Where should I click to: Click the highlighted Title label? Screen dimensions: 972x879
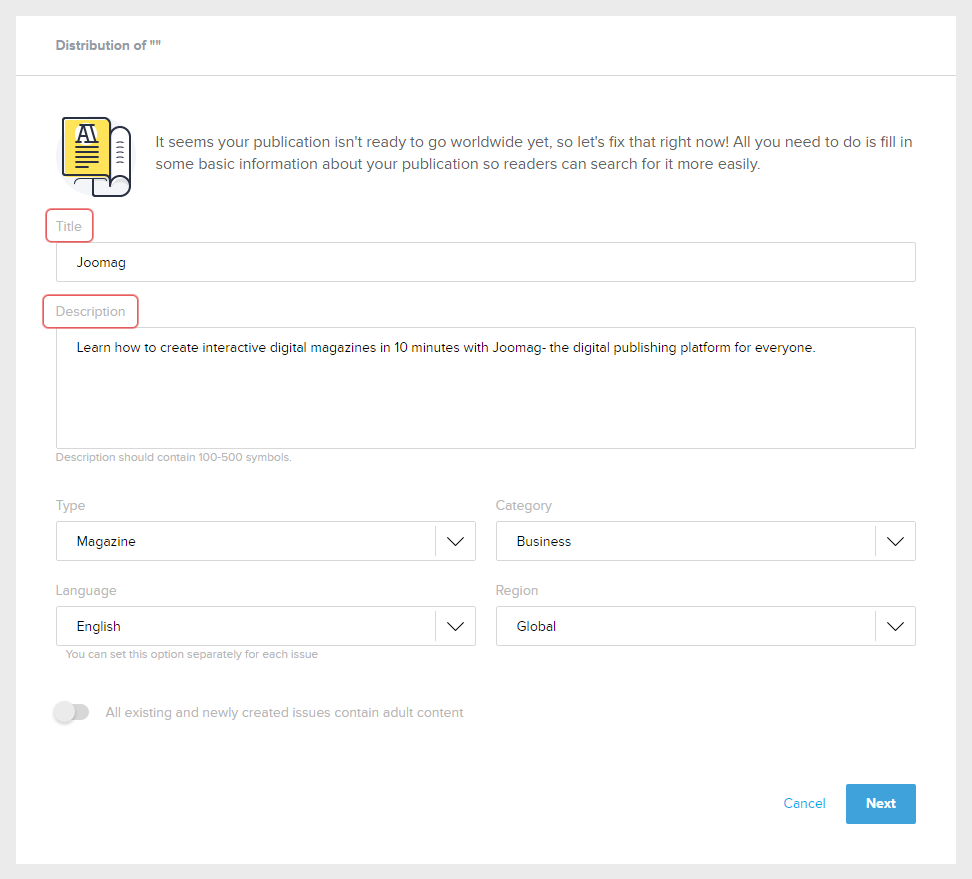point(69,226)
